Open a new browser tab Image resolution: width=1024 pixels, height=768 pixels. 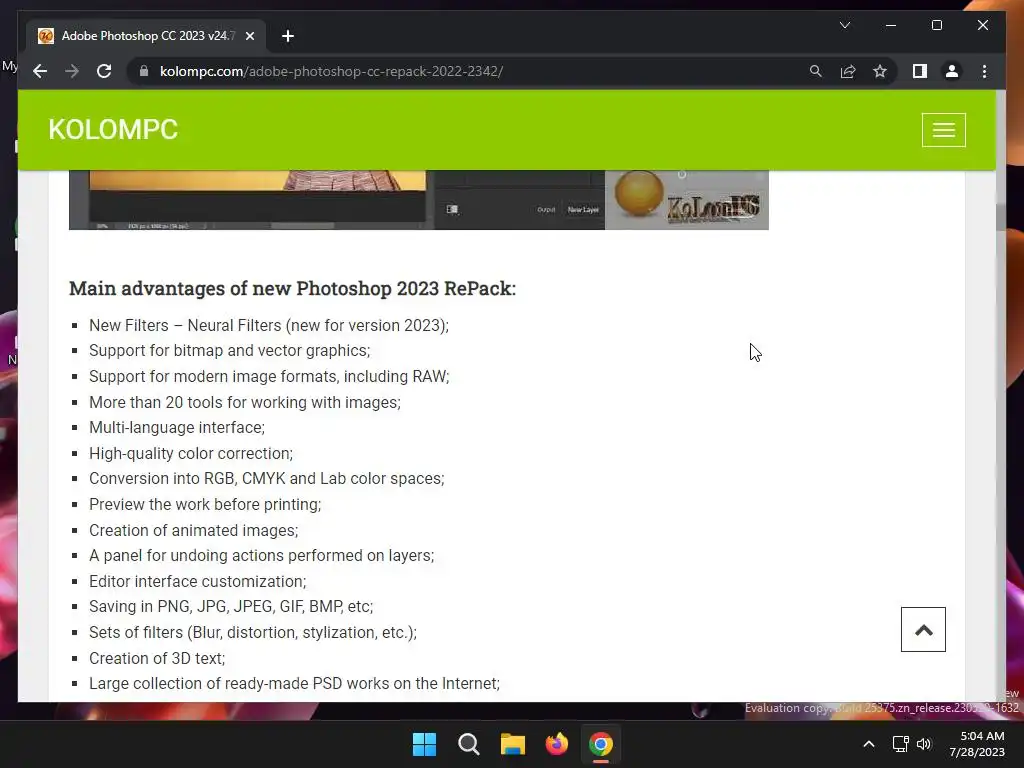pos(287,36)
